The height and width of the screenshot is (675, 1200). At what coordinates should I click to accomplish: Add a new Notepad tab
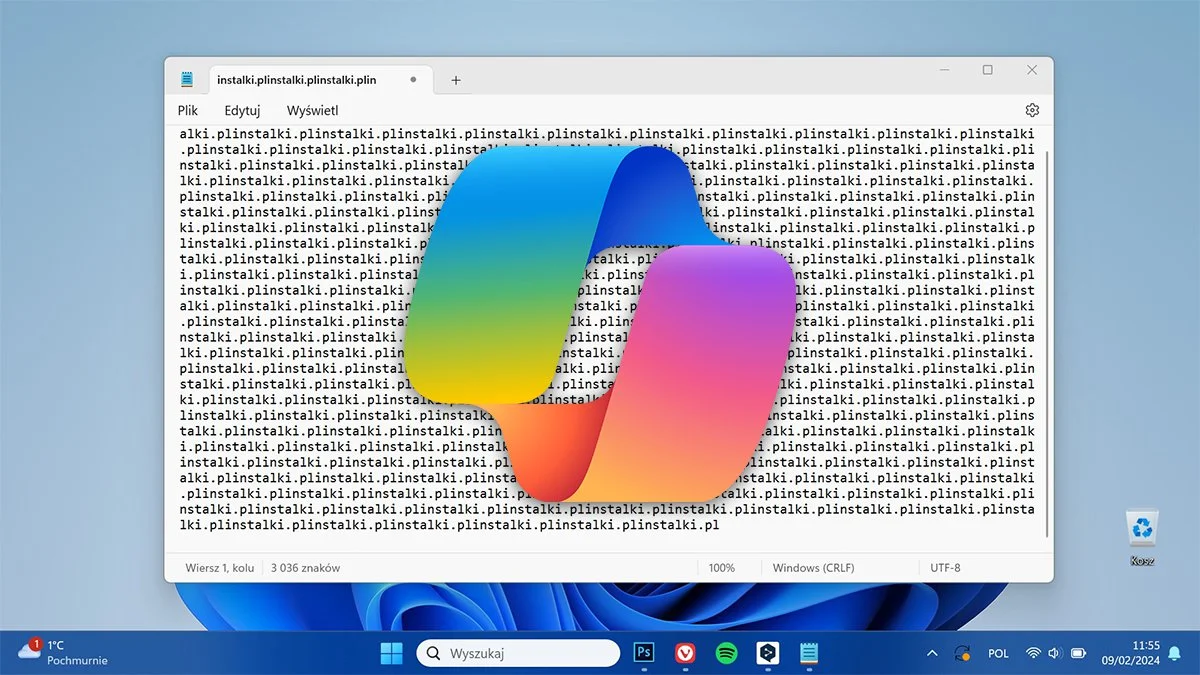[x=456, y=80]
